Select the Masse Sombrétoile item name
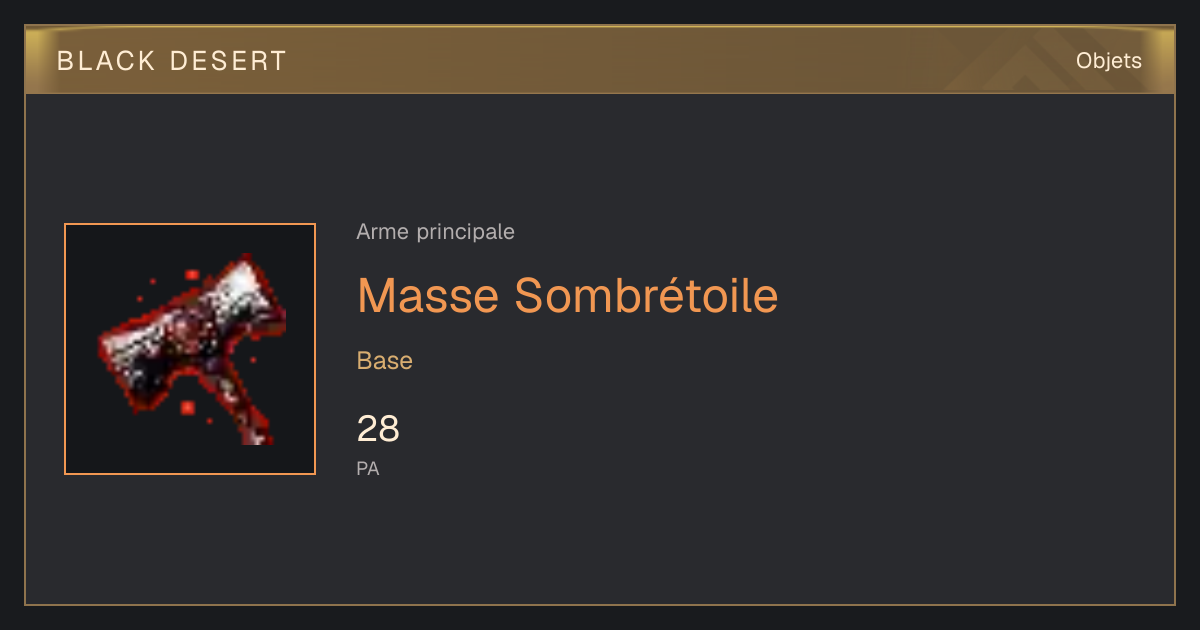1200x630 pixels. tap(567, 295)
